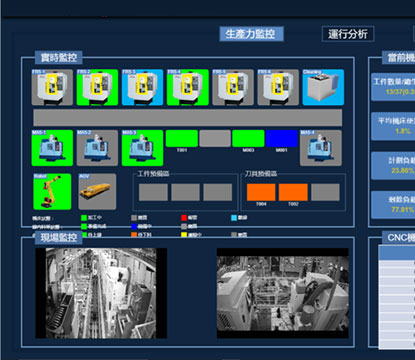The height and width of the screenshot is (360, 415).
Task: Click the first grey workpiece buffer slot
Action: coord(153,192)
